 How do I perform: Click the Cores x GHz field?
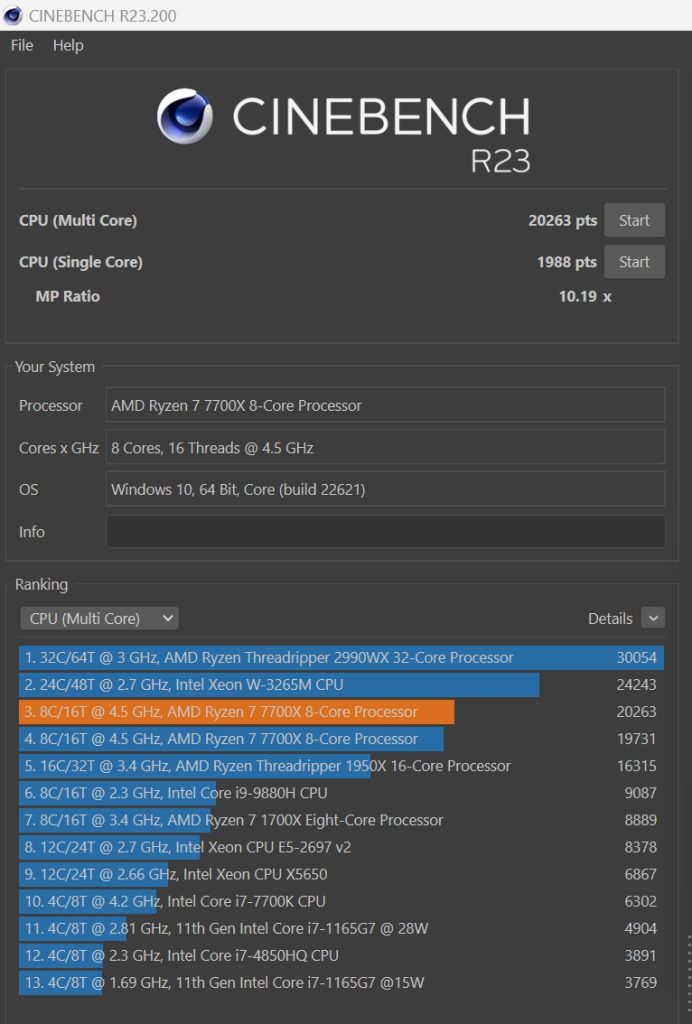pos(386,447)
